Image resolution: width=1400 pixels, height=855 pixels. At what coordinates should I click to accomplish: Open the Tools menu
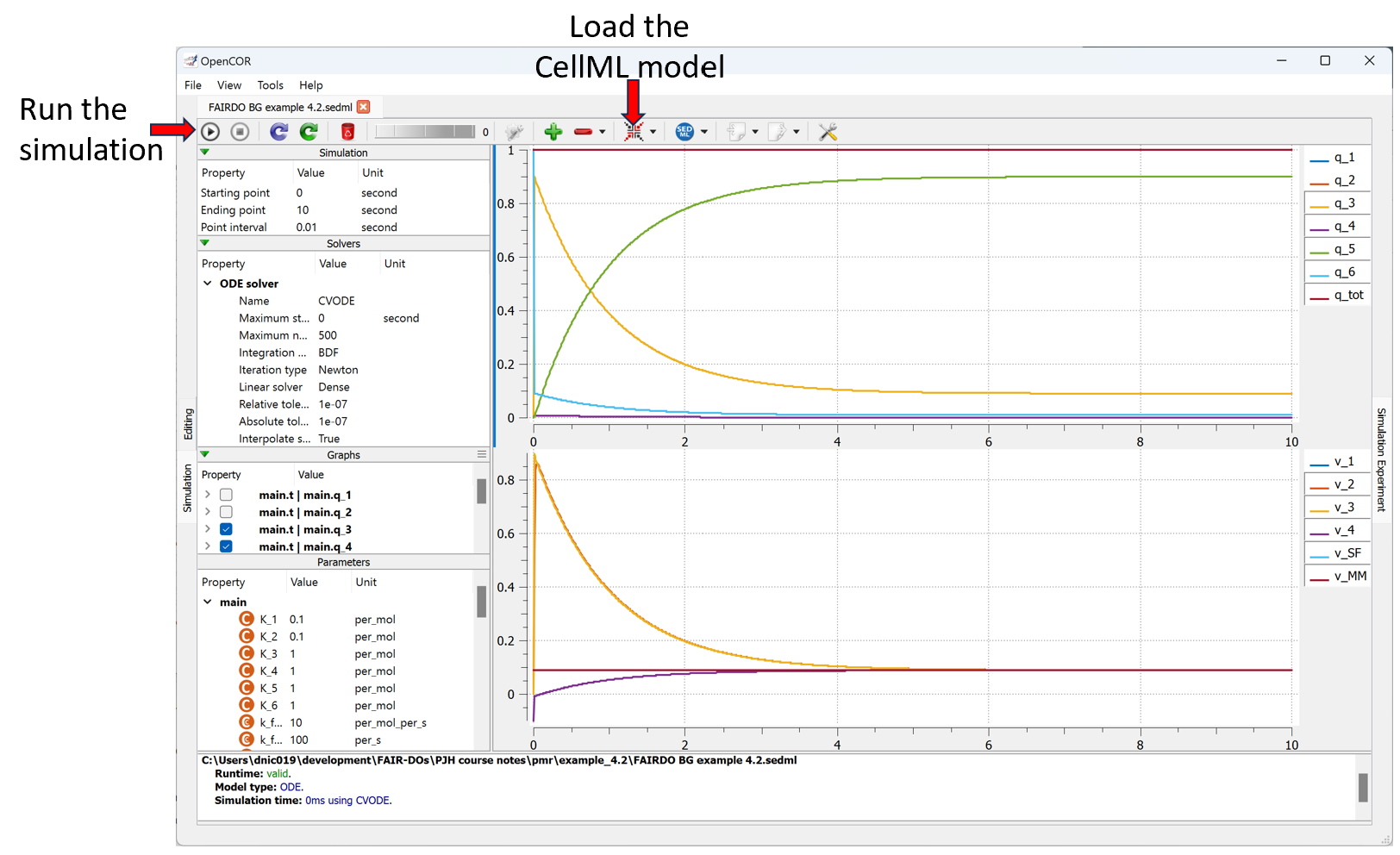(270, 85)
